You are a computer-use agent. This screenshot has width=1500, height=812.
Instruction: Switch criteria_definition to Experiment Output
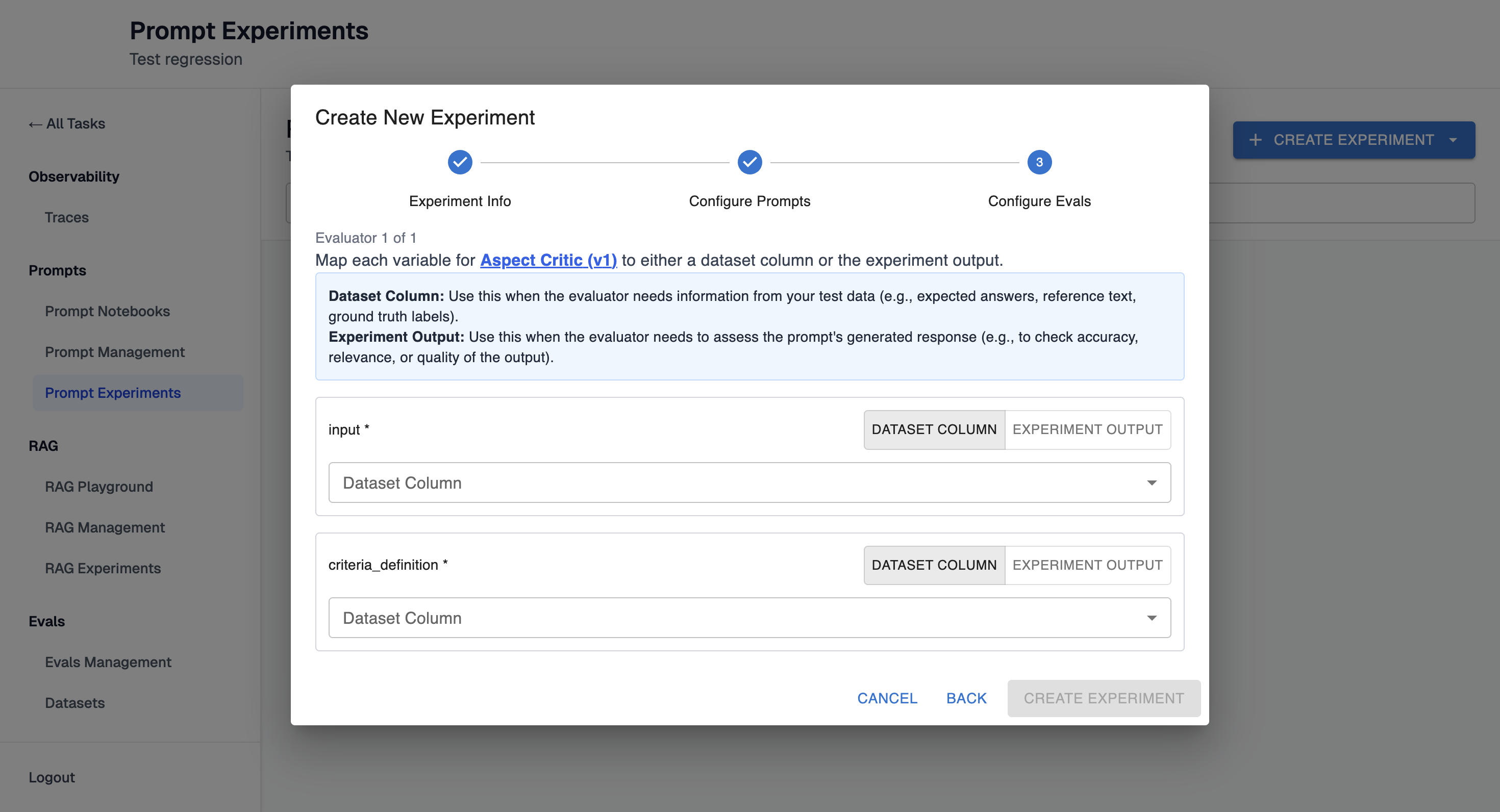click(x=1087, y=565)
